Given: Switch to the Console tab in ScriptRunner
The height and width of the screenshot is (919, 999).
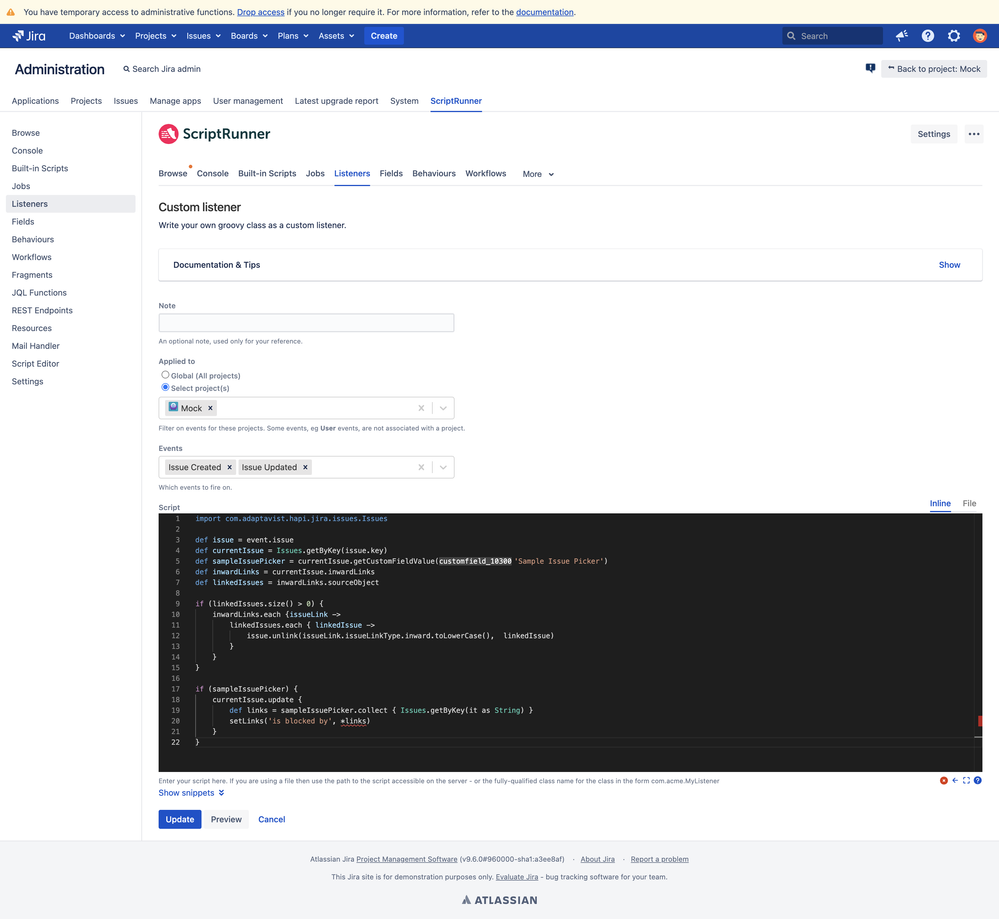Looking at the screenshot, I should [212, 173].
